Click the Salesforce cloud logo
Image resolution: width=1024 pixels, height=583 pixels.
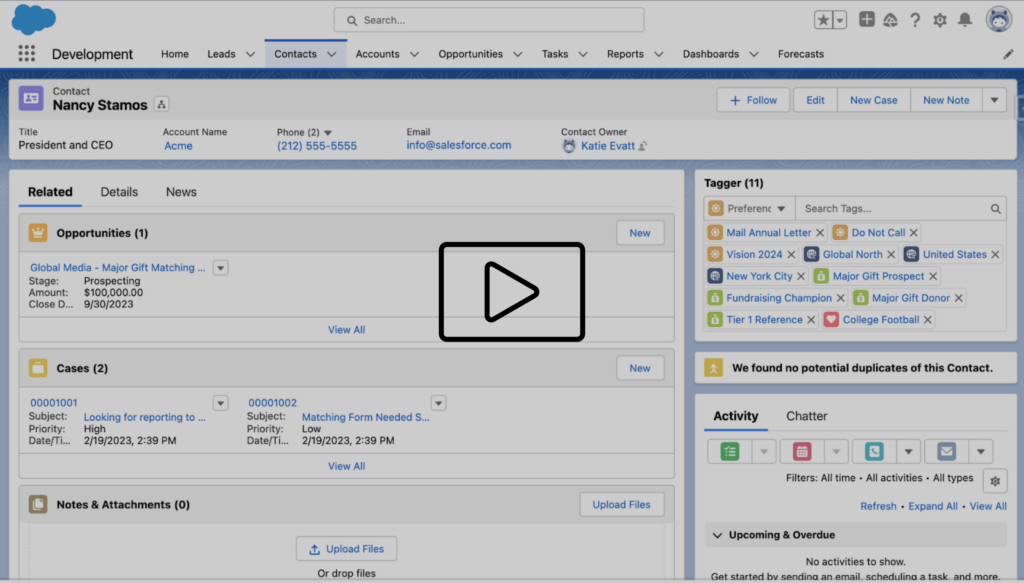pos(33,19)
